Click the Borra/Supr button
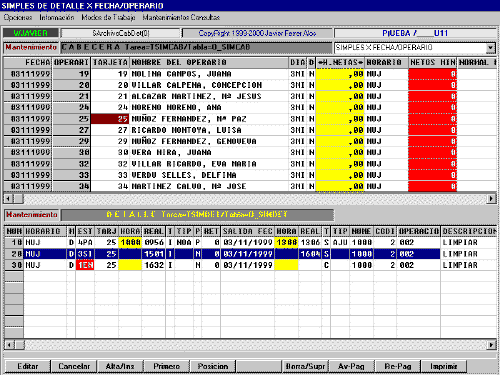The height and width of the screenshot is (375, 500). point(305,366)
